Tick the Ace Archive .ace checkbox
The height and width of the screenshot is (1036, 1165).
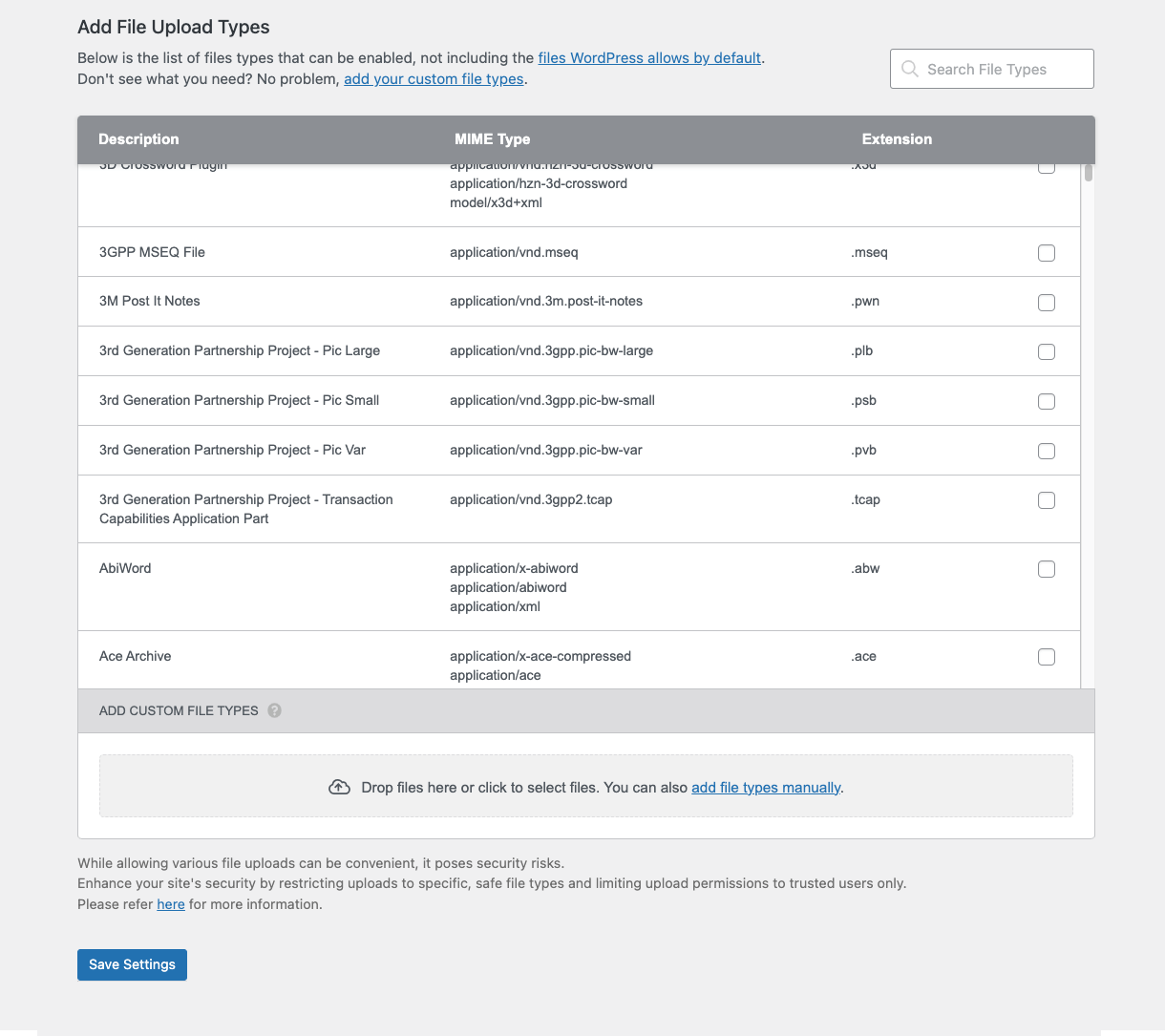pos(1047,658)
